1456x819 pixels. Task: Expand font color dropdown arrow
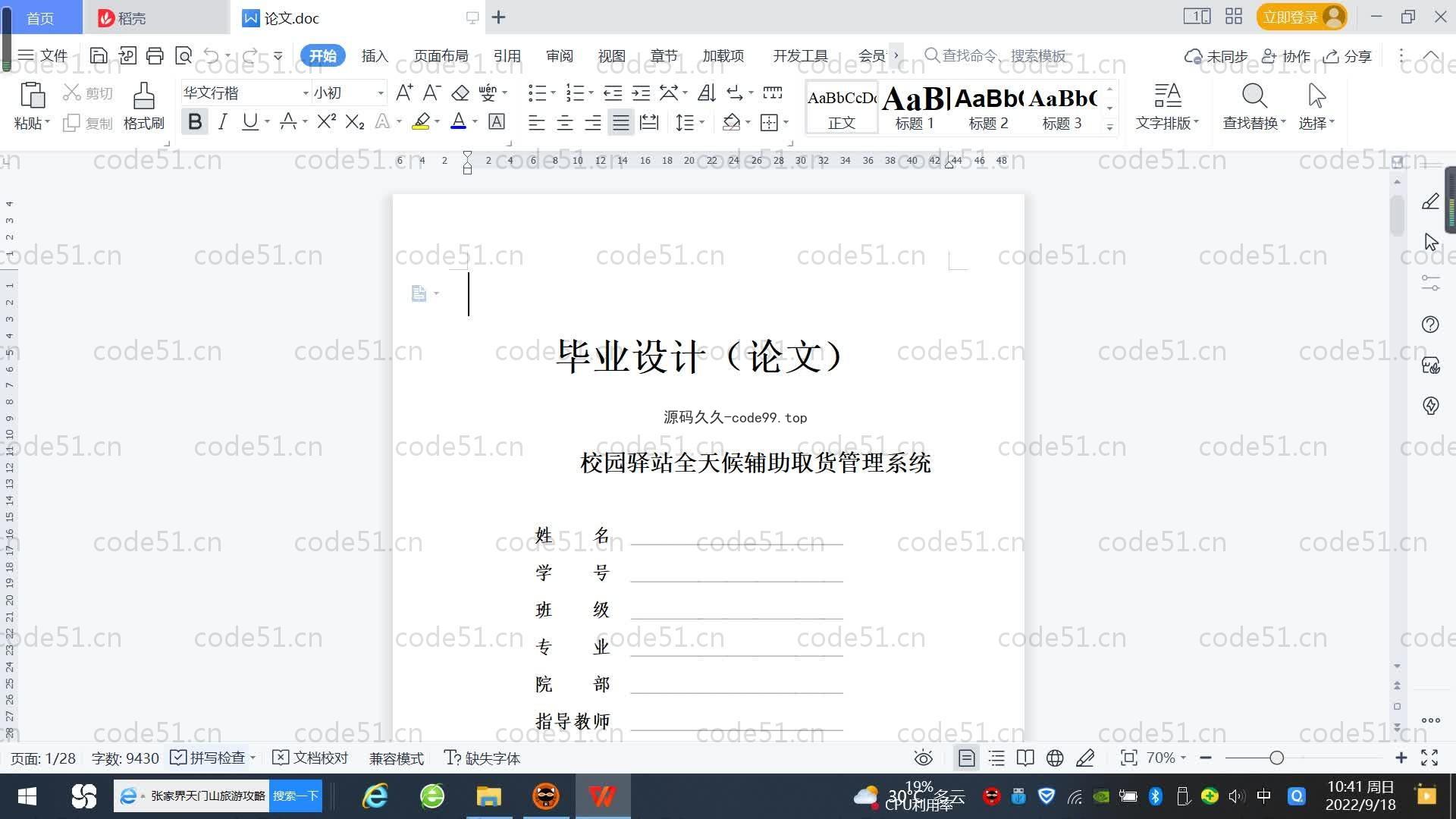pos(475,121)
